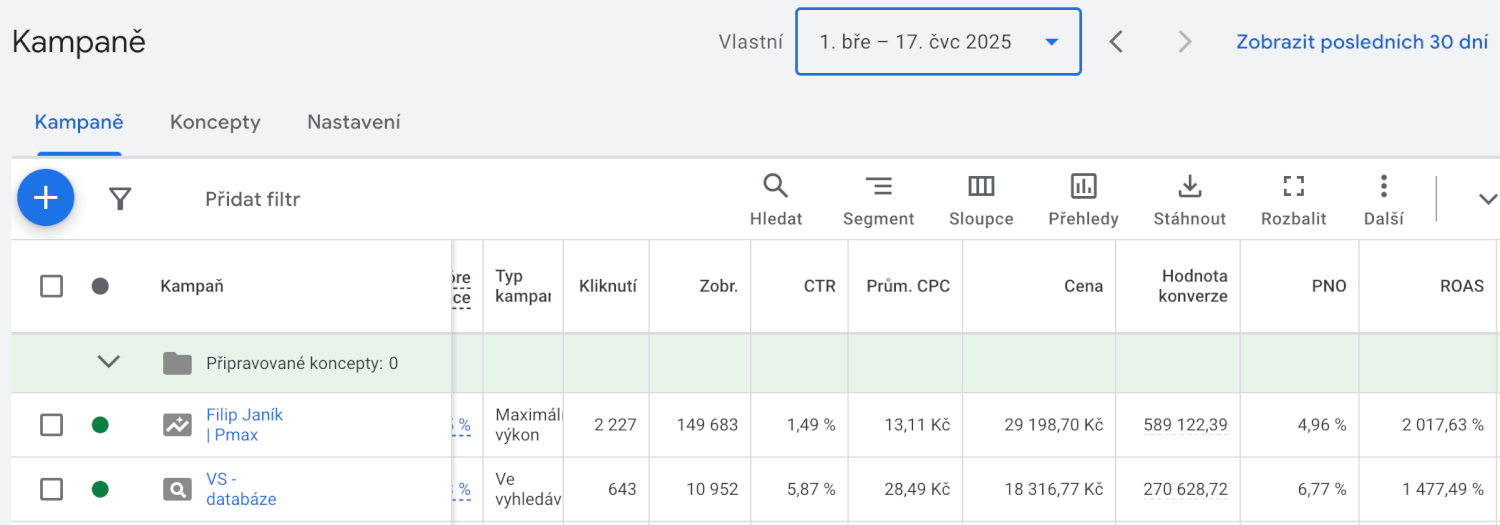This screenshot has width=1500, height=525.
Task: Click green status dot of Filip Janík campaign
Action: [100, 425]
